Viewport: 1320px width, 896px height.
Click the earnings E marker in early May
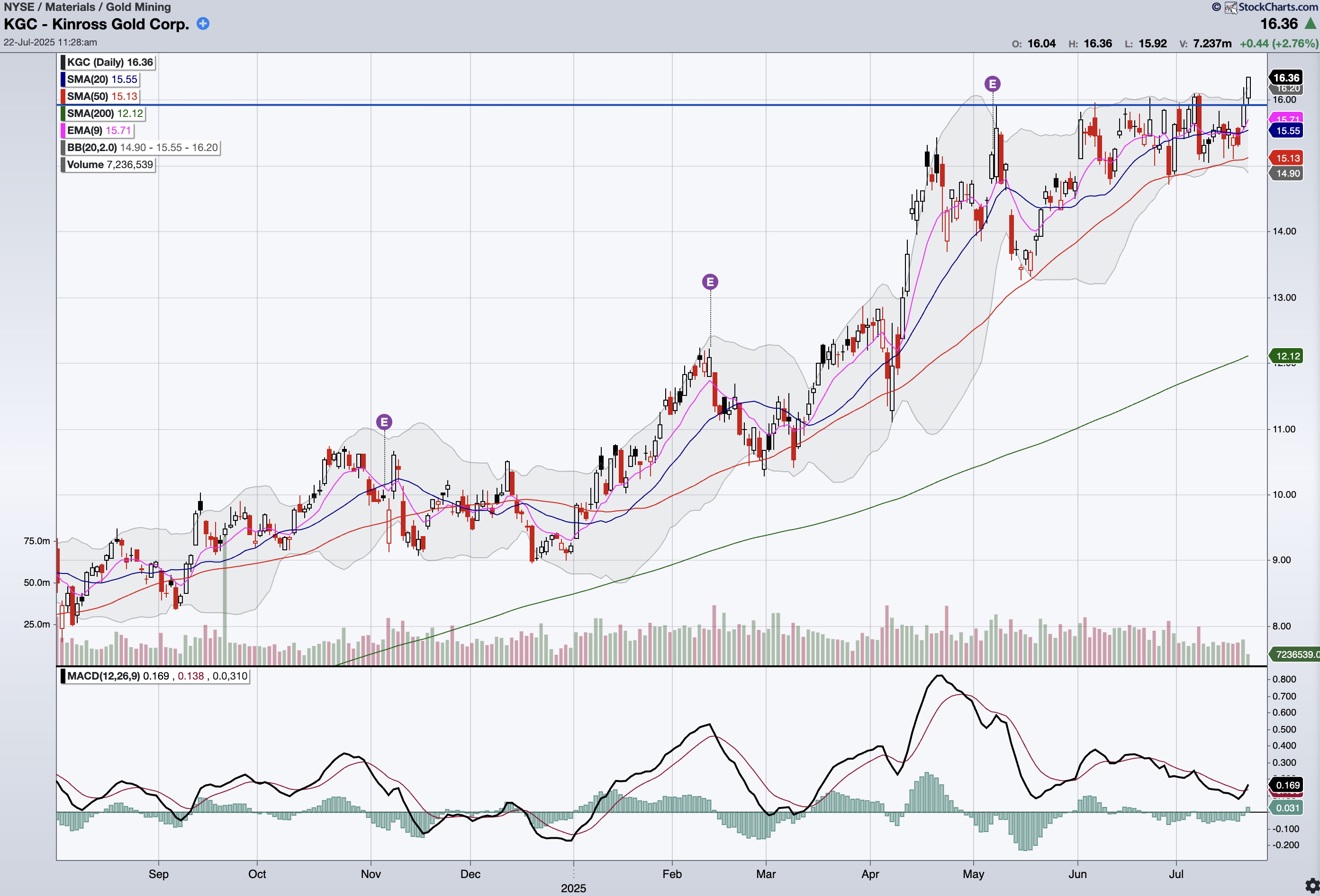pos(992,84)
